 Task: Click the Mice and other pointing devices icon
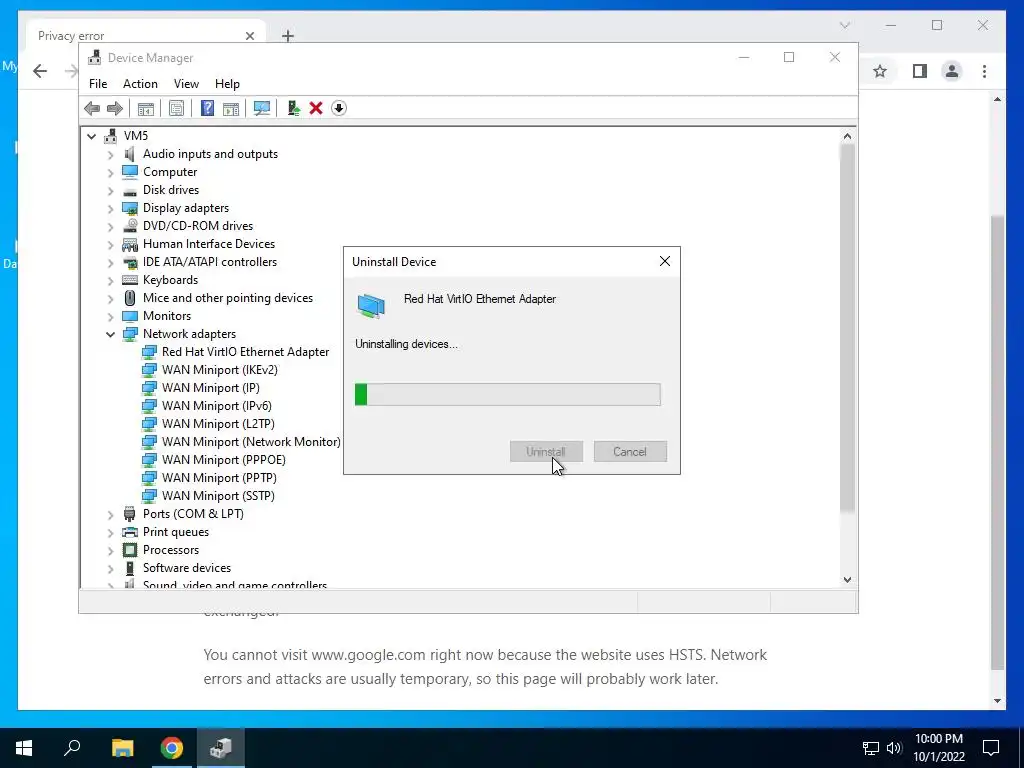pyautogui.click(x=130, y=298)
